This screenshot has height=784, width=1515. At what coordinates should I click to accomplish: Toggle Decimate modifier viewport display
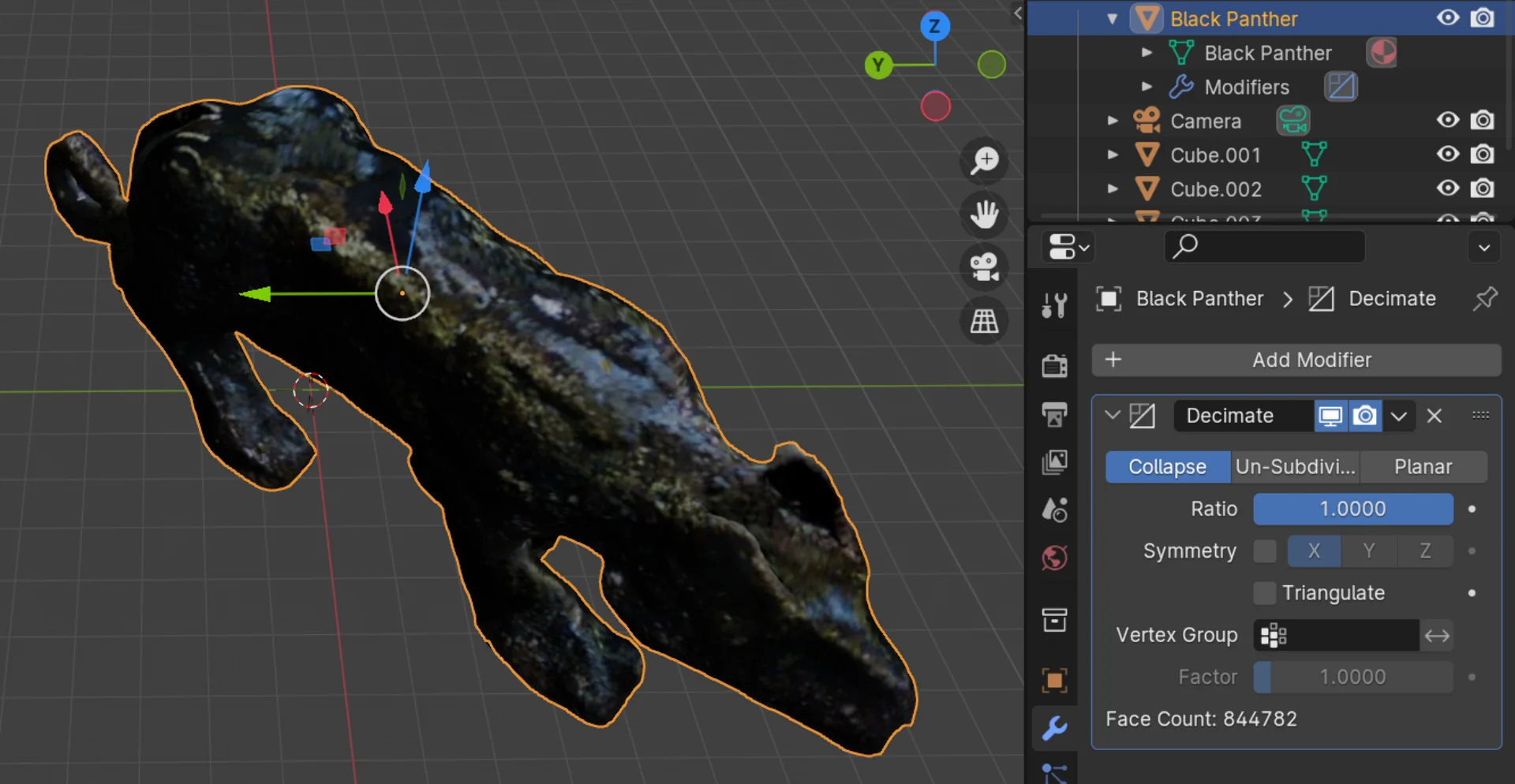coord(1330,416)
